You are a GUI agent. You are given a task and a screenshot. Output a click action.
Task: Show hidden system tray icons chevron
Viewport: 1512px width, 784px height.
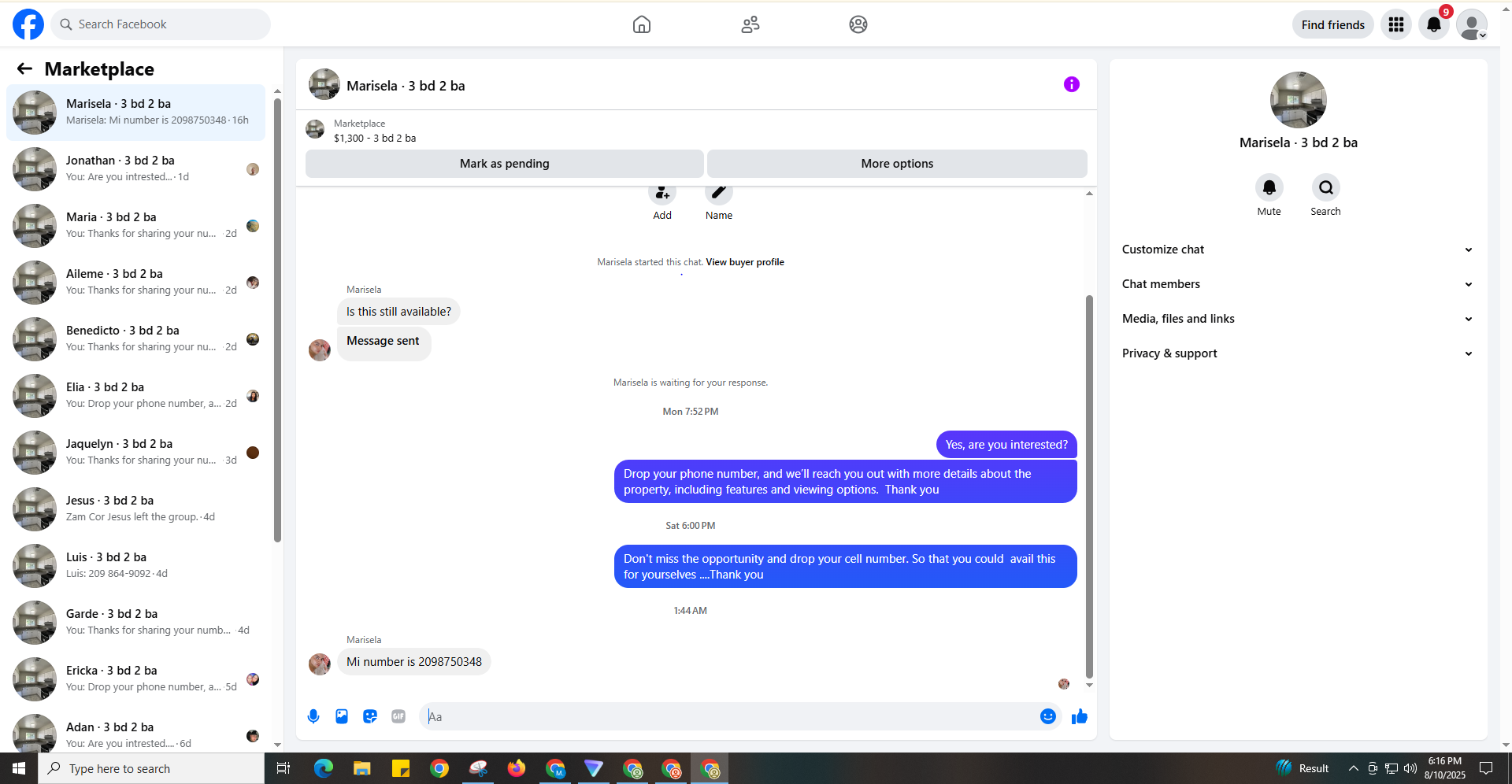pyautogui.click(x=1353, y=768)
